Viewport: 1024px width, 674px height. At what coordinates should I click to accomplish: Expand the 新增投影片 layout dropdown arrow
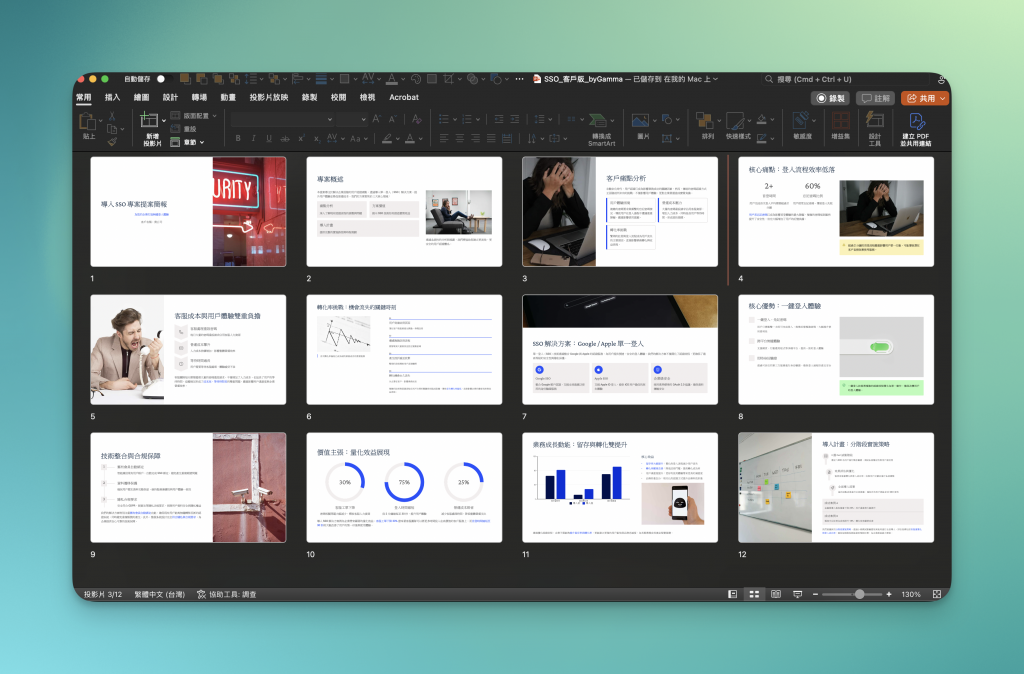click(164, 121)
